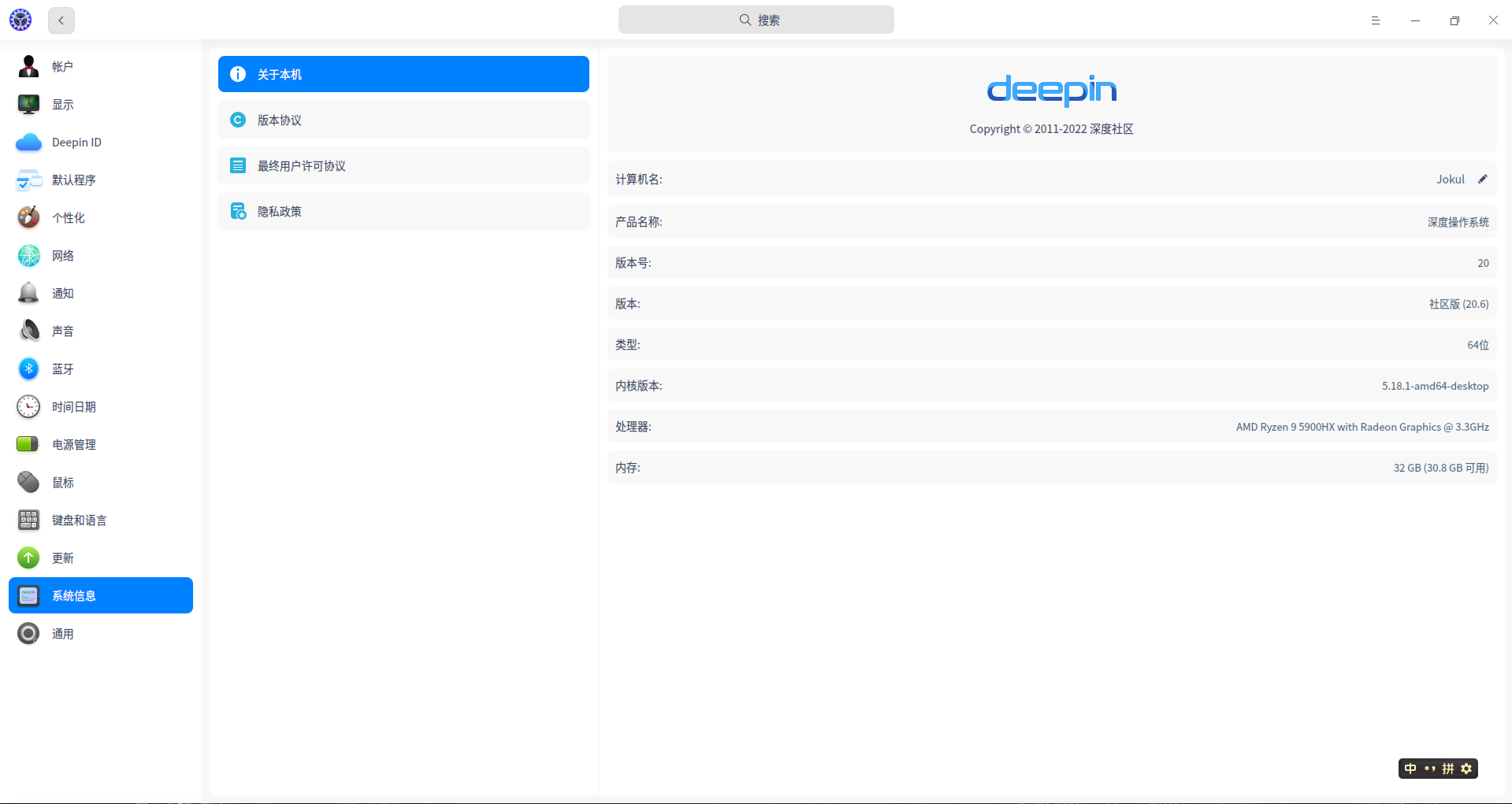Open the 时间日期 clock icon
The image size is (1512, 804).
pos(28,406)
